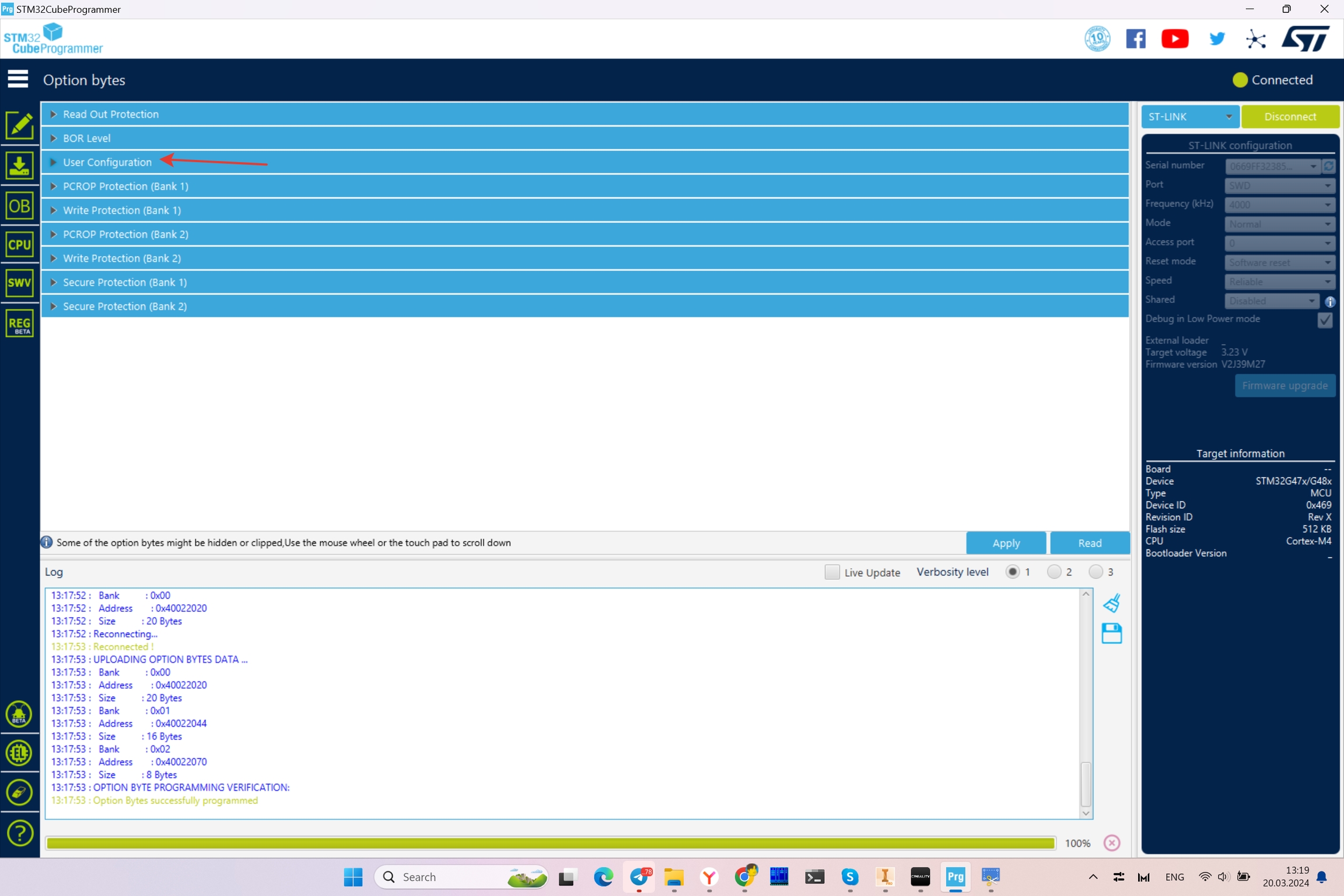Screen dimensions: 1344x896
Task: Expand the User Configuration section
Action: point(107,162)
